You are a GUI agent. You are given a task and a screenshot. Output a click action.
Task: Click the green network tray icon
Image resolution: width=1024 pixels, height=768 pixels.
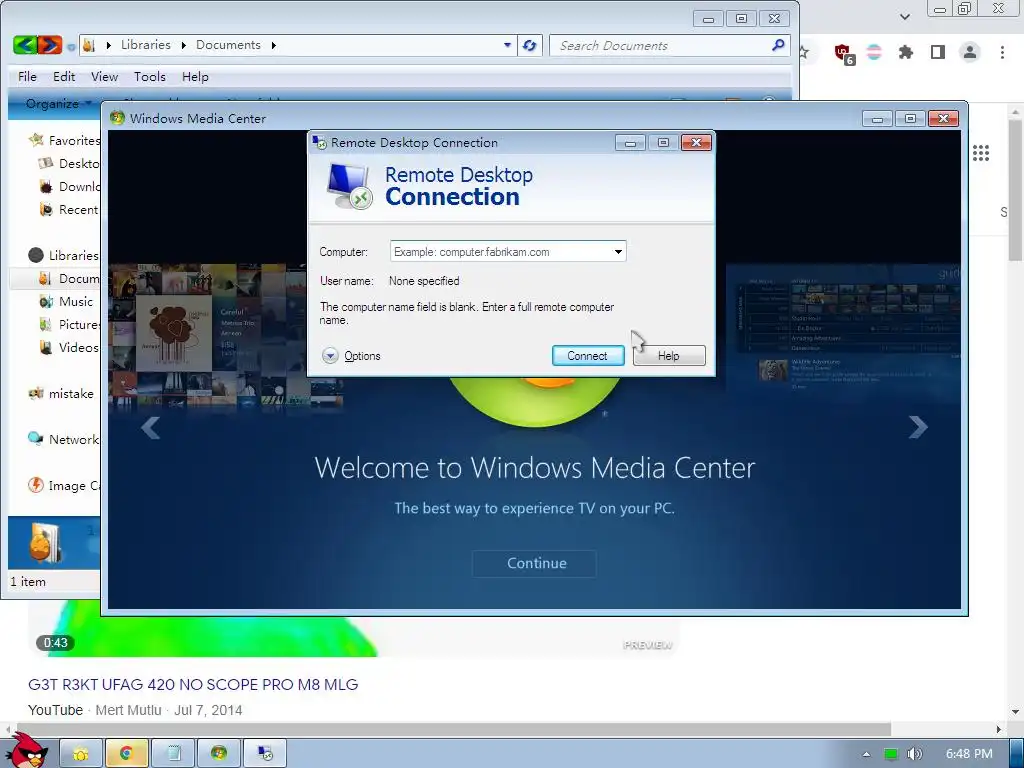tap(890, 754)
